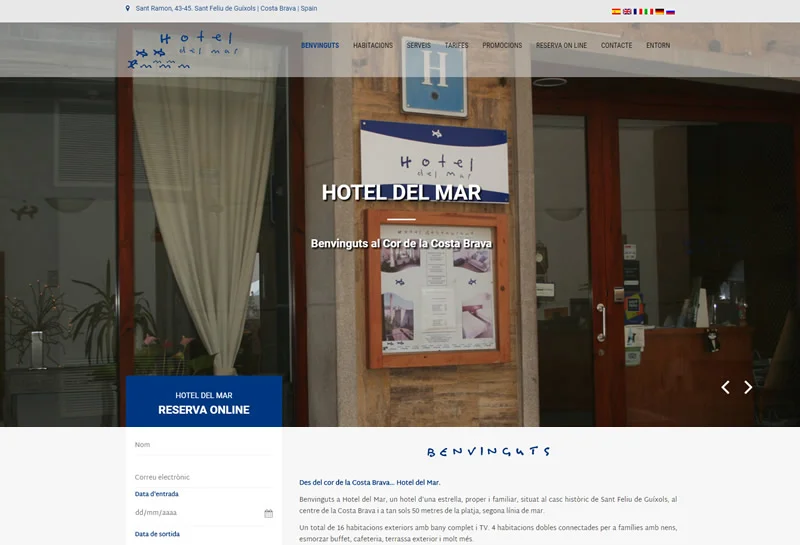This screenshot has height=545, width=800.
Task: Switch language with the Russian flag
Action: coord(670,11)
